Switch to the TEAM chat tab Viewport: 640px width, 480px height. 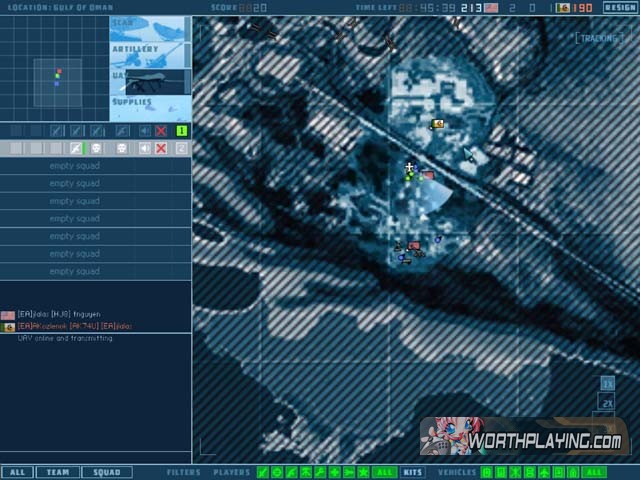pyautogui.click(x=59, y=472)
